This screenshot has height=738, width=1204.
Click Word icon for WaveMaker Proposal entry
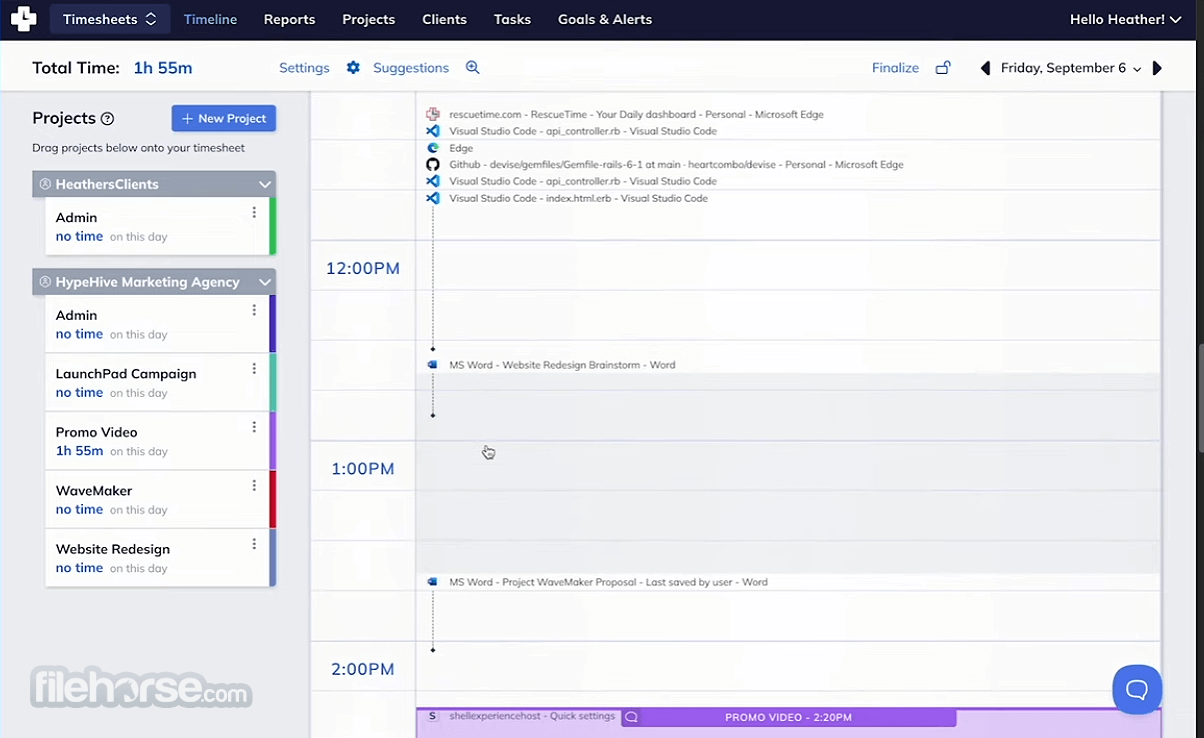point(433,582)
